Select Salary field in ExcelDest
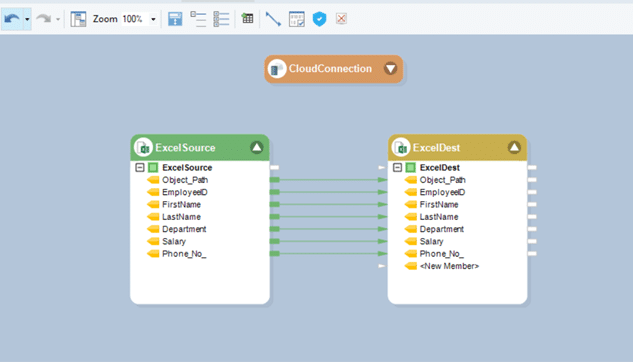The height and width of the screenshot is (362, 633). point(432,241)
